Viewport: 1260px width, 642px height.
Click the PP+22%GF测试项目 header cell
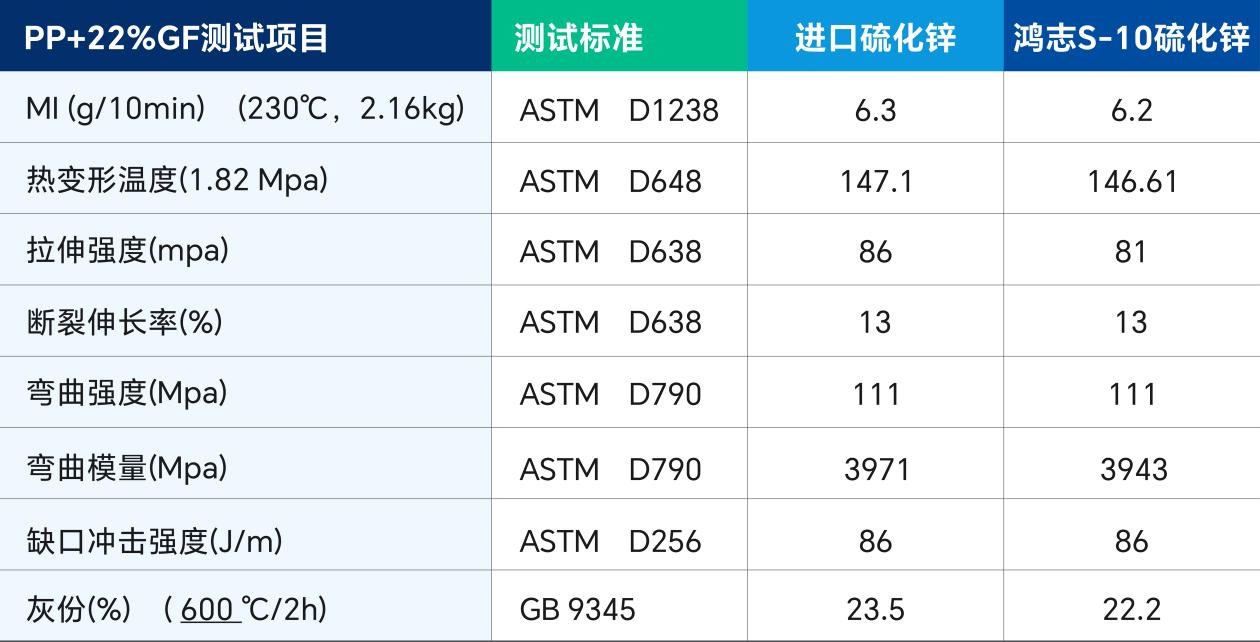tap(177, 38)
